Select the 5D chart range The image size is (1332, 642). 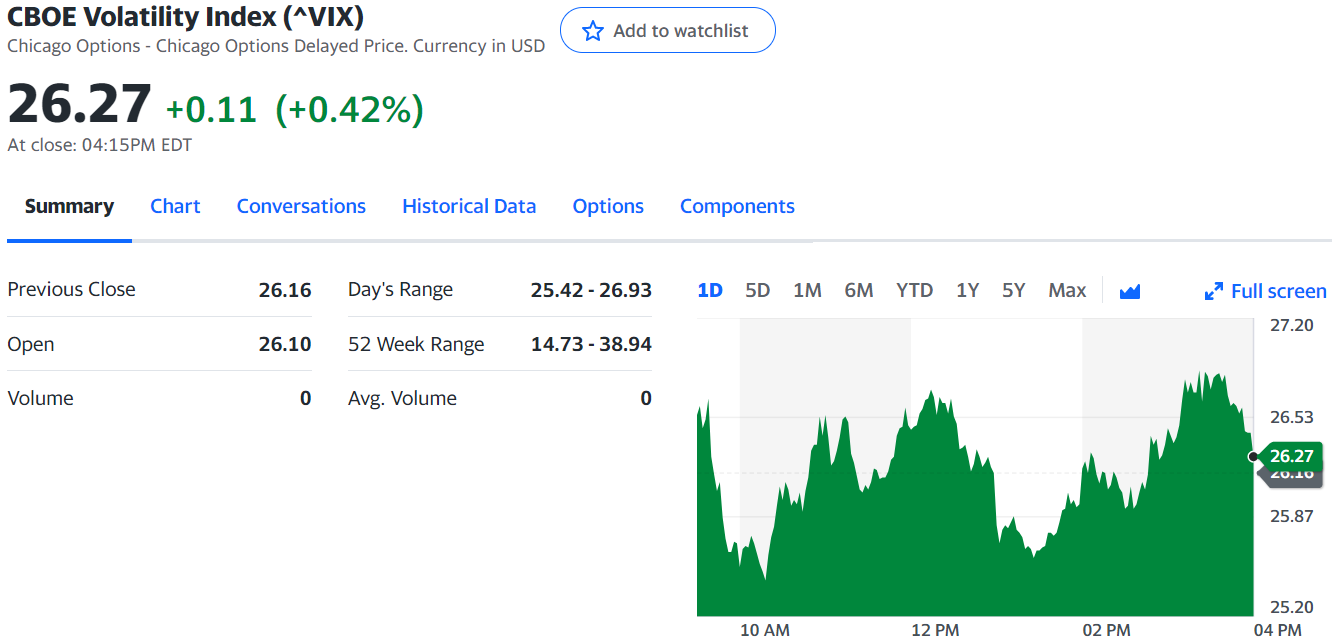point(758,290)
